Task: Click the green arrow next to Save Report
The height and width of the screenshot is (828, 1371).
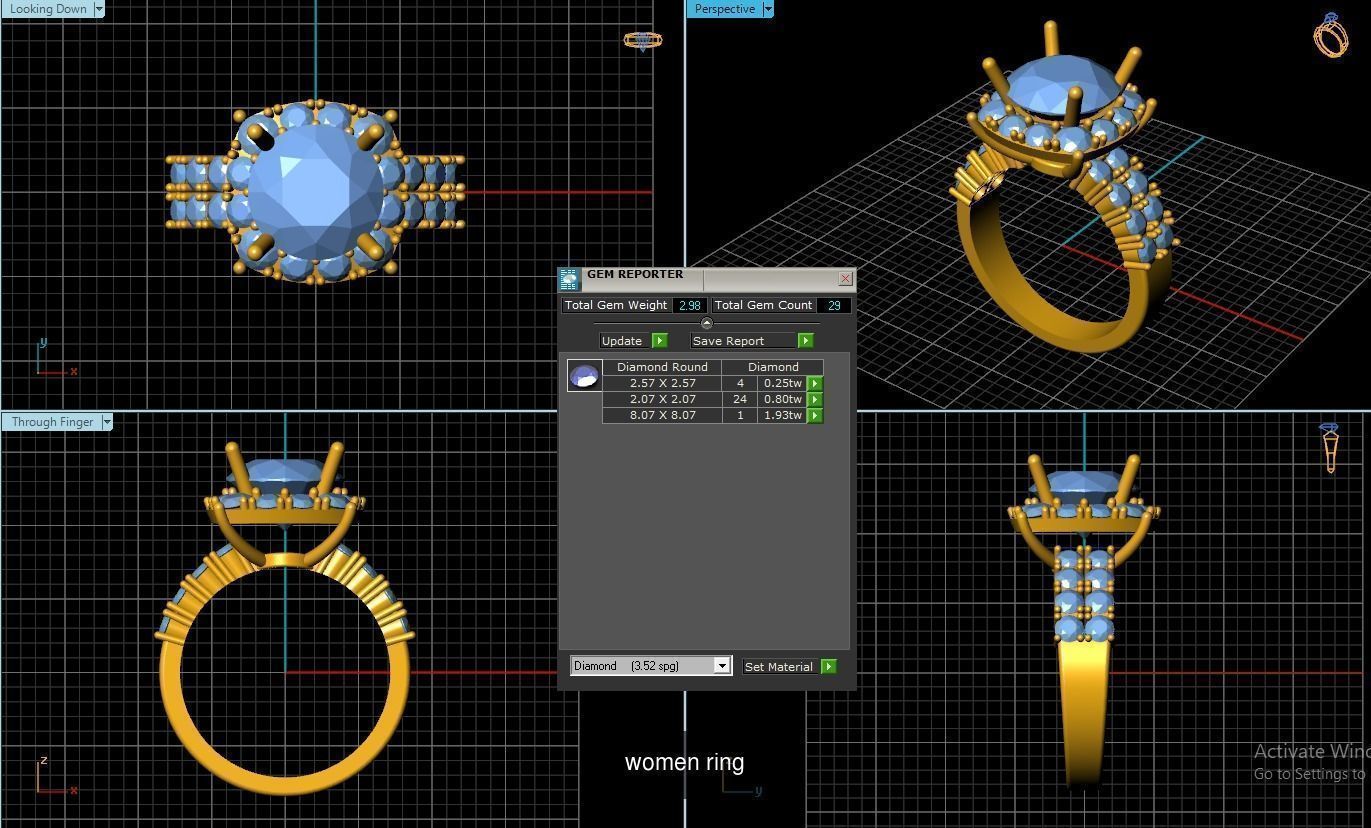Action: [x=805, y=341]
